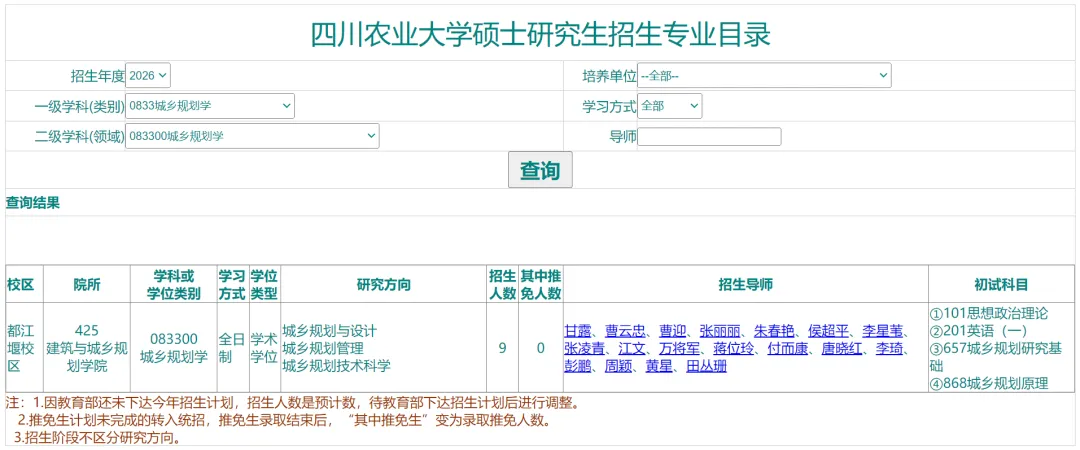Click exempted count value 0
1080x450 pixels.
(x=541, y=348)
